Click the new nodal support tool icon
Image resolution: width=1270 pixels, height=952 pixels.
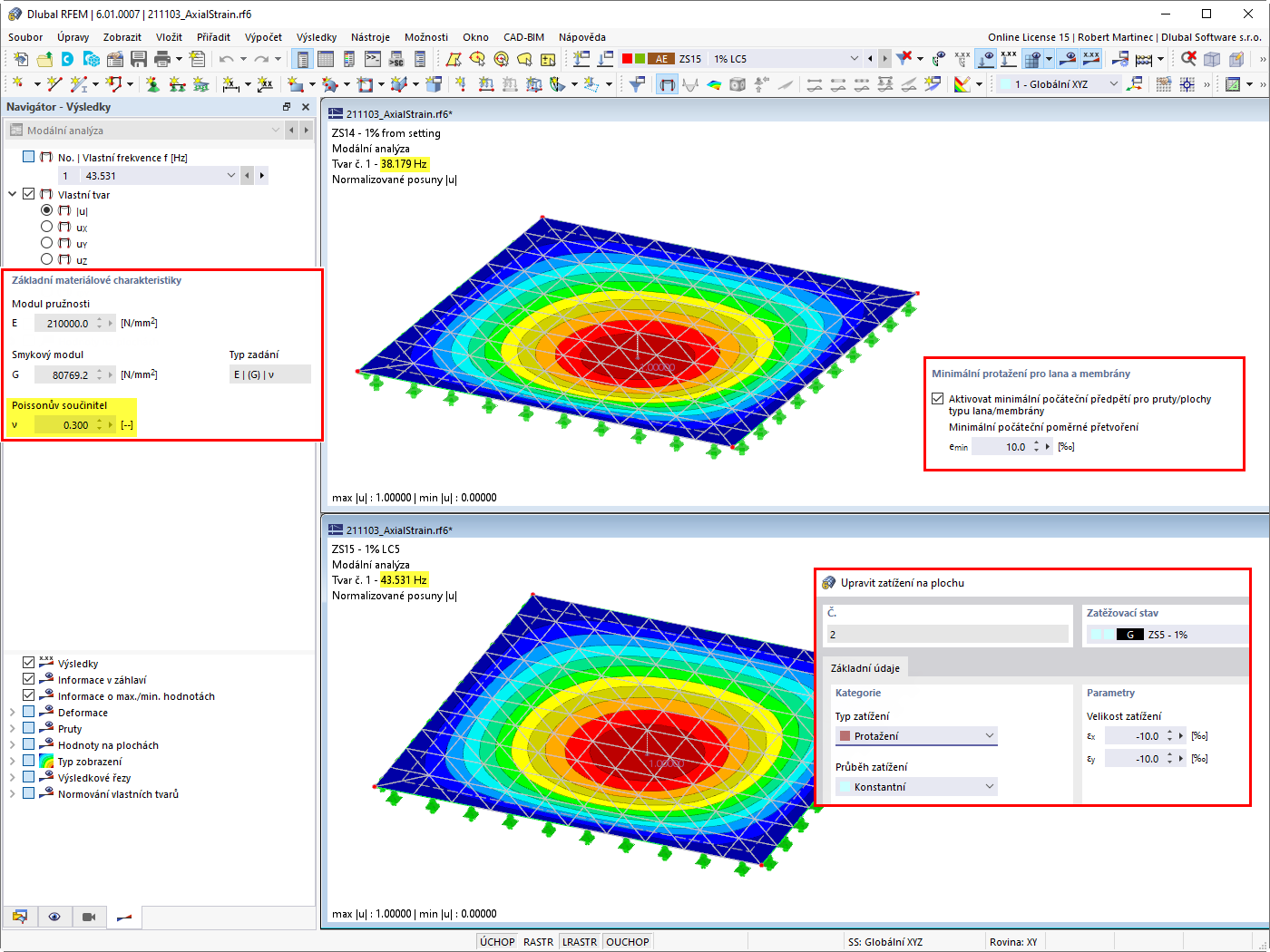pyautogui.click(x=152, y=84)
